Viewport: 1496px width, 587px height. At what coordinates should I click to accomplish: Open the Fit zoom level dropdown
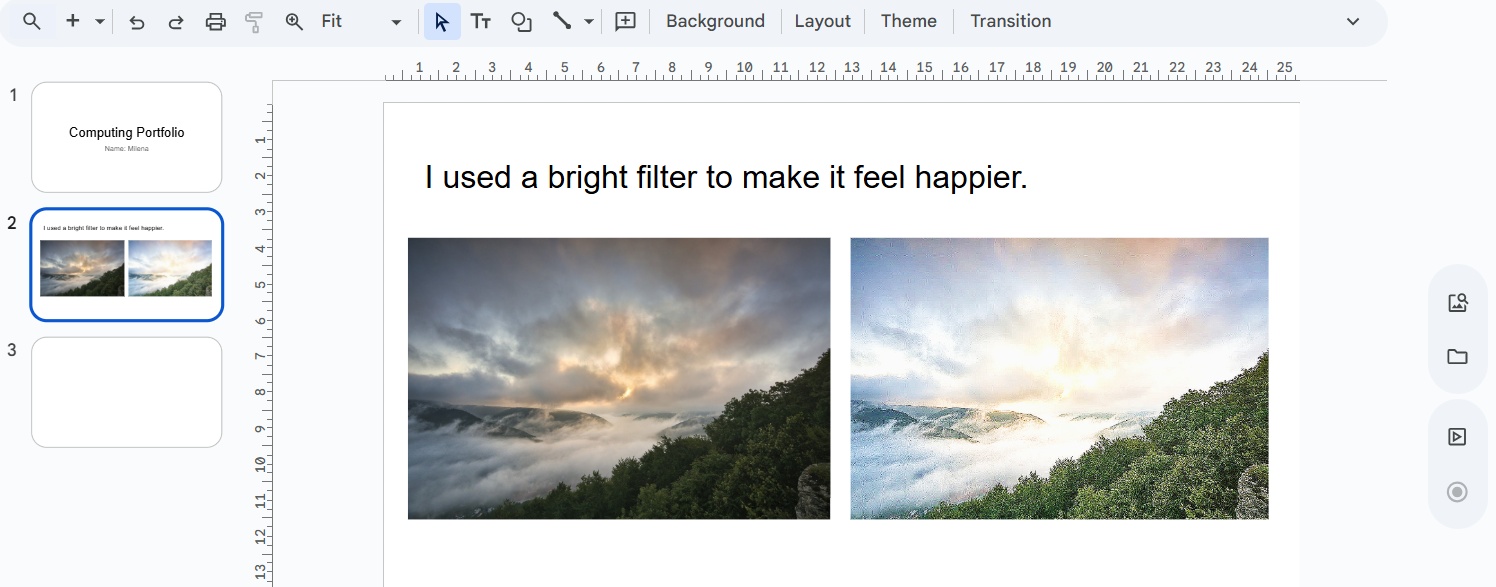tap(396, 22)
